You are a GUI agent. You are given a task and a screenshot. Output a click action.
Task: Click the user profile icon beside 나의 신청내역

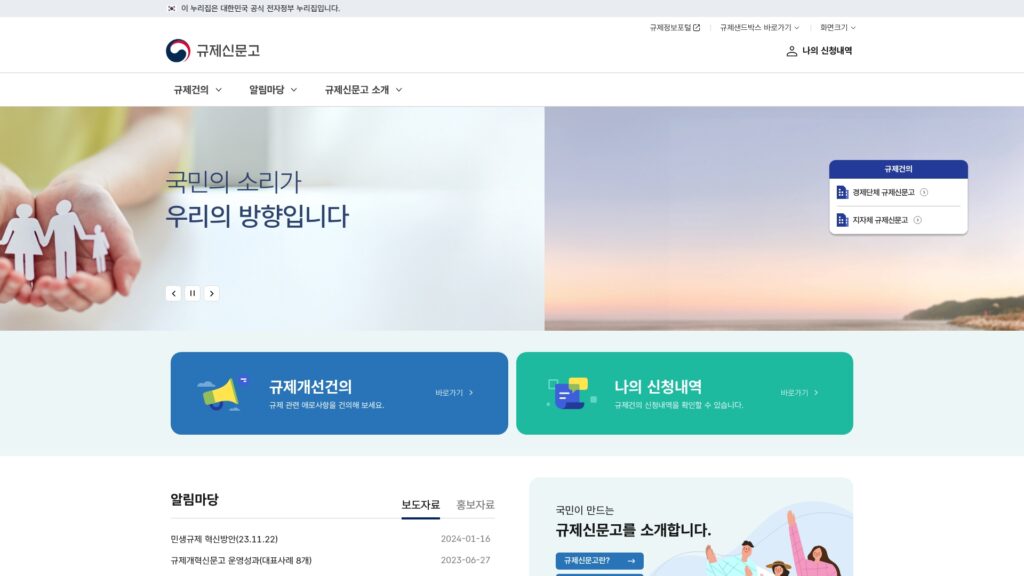[791, 51]
